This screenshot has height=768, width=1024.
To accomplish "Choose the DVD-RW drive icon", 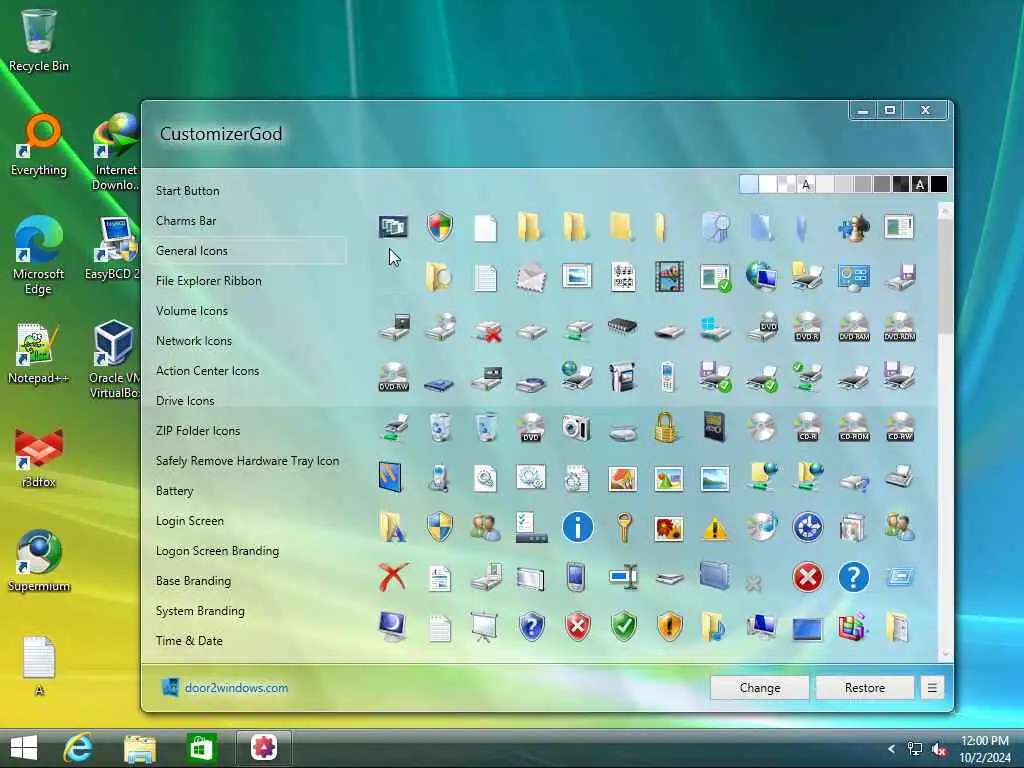I will point(394,377).
